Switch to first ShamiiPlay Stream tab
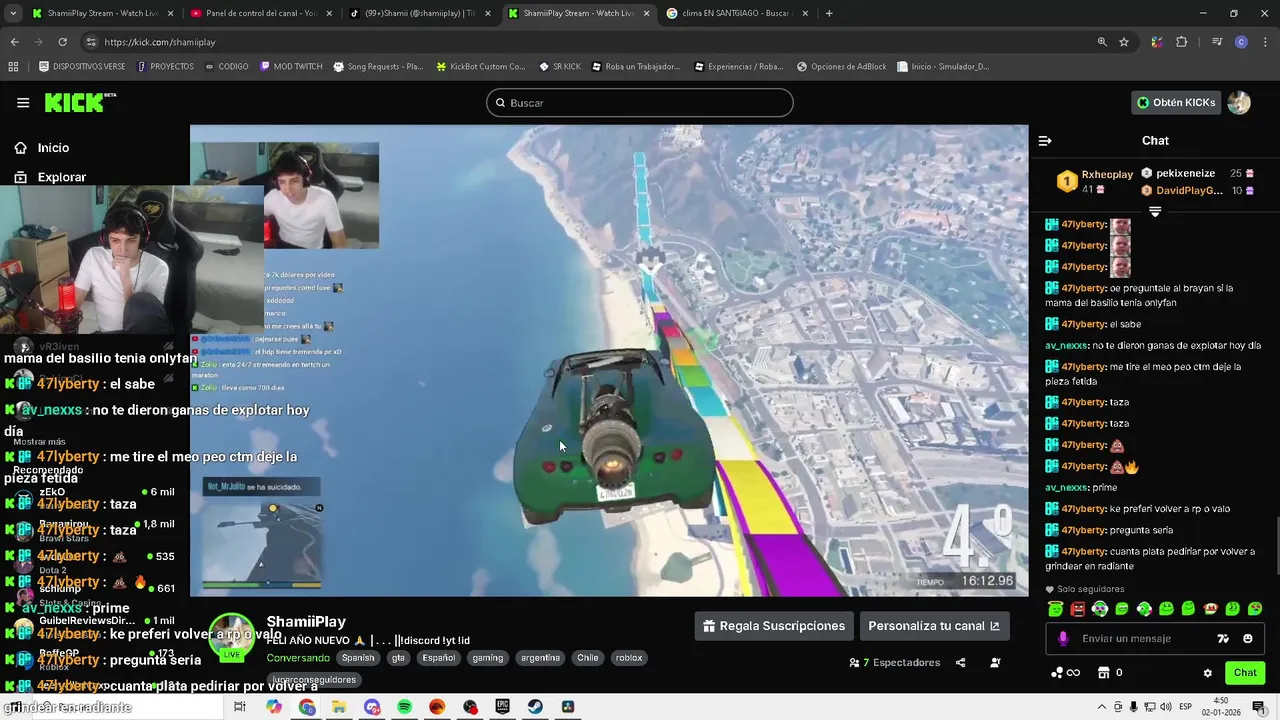 pyautogui.click(x=101, y=13)
